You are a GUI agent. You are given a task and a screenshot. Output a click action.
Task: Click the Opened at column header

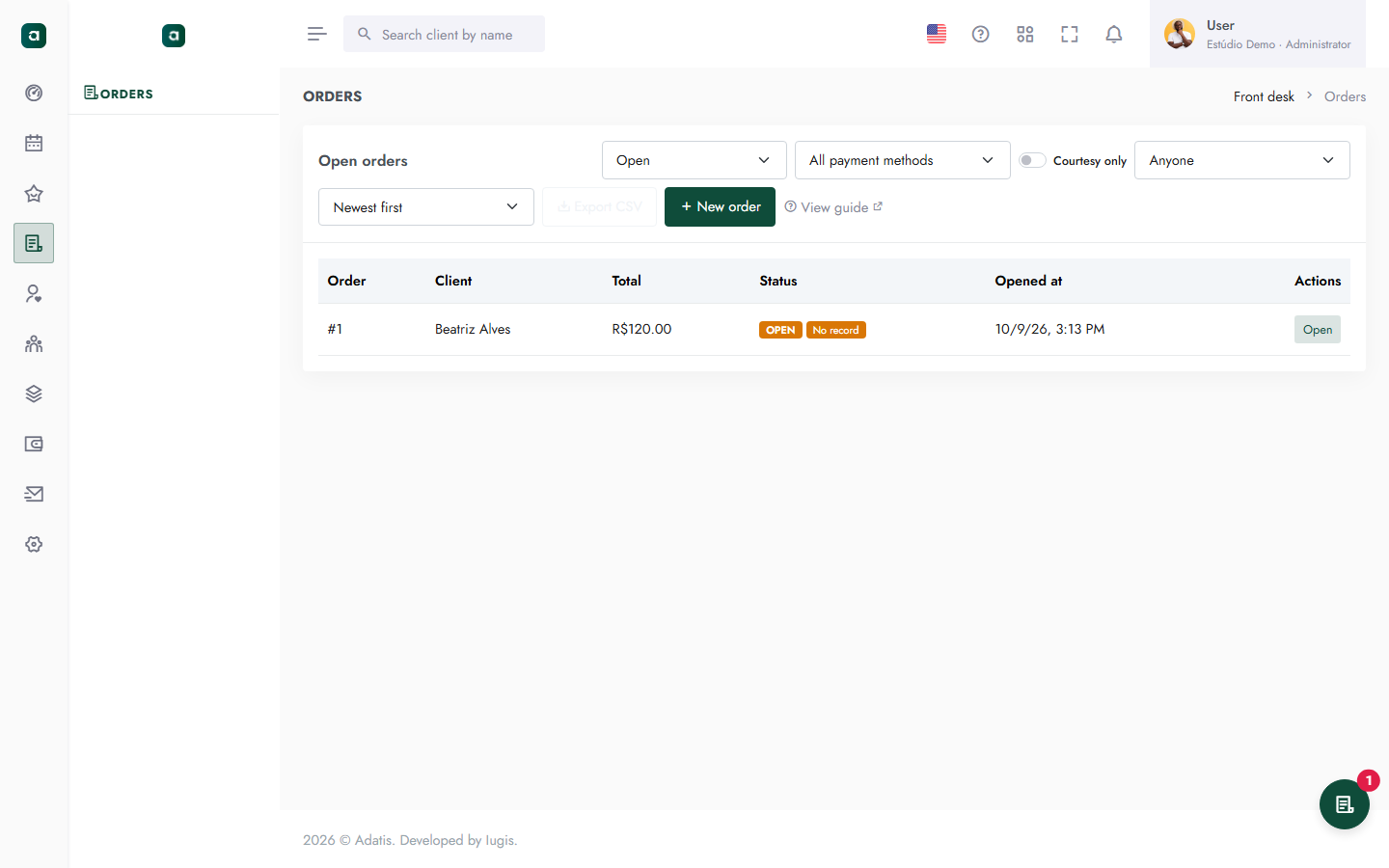pyautogui.click(x=1028, y=281)
